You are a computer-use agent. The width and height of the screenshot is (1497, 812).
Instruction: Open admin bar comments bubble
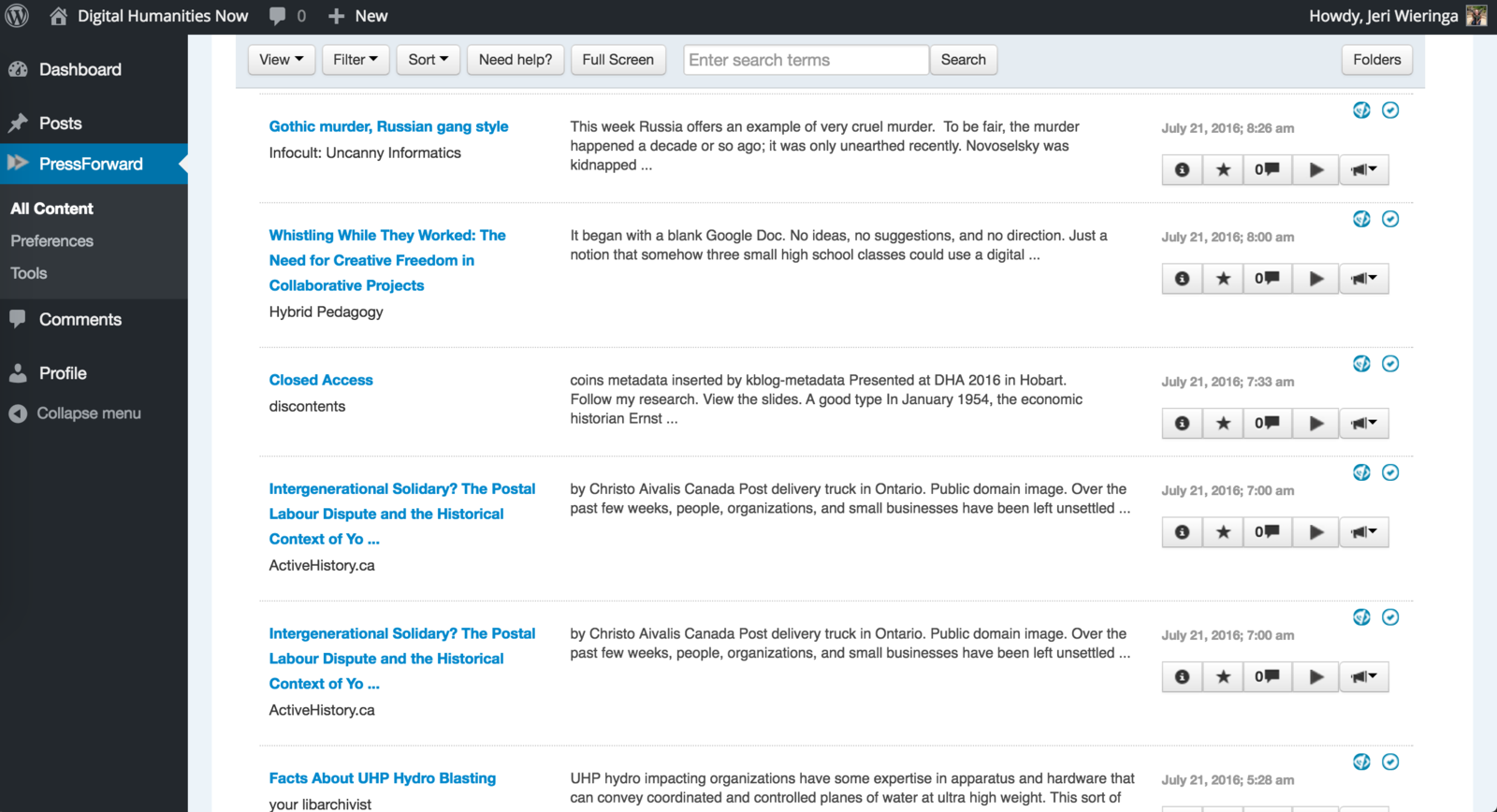(287, 16)
